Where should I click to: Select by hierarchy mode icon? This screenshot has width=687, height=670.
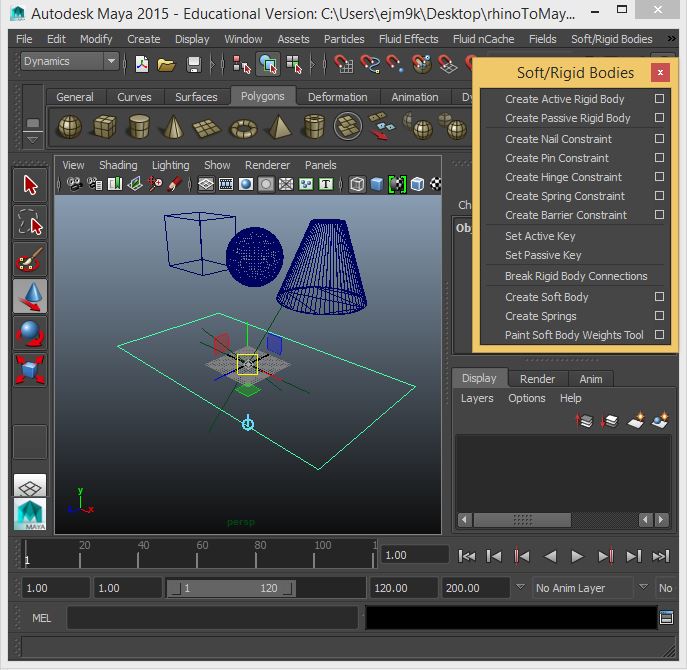(241, 64)
